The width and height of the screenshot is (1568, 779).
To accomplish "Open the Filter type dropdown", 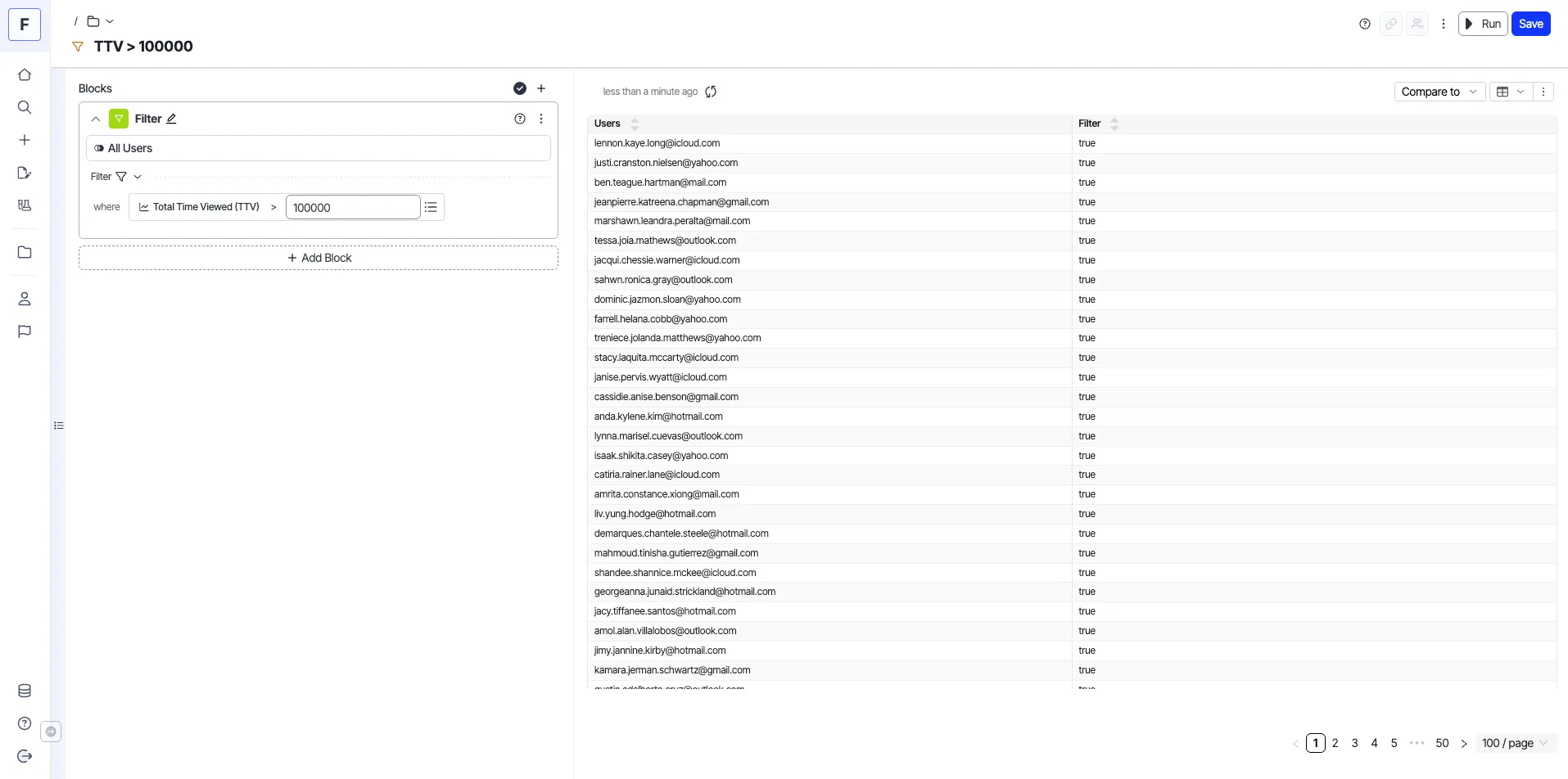I will point(116,177).
